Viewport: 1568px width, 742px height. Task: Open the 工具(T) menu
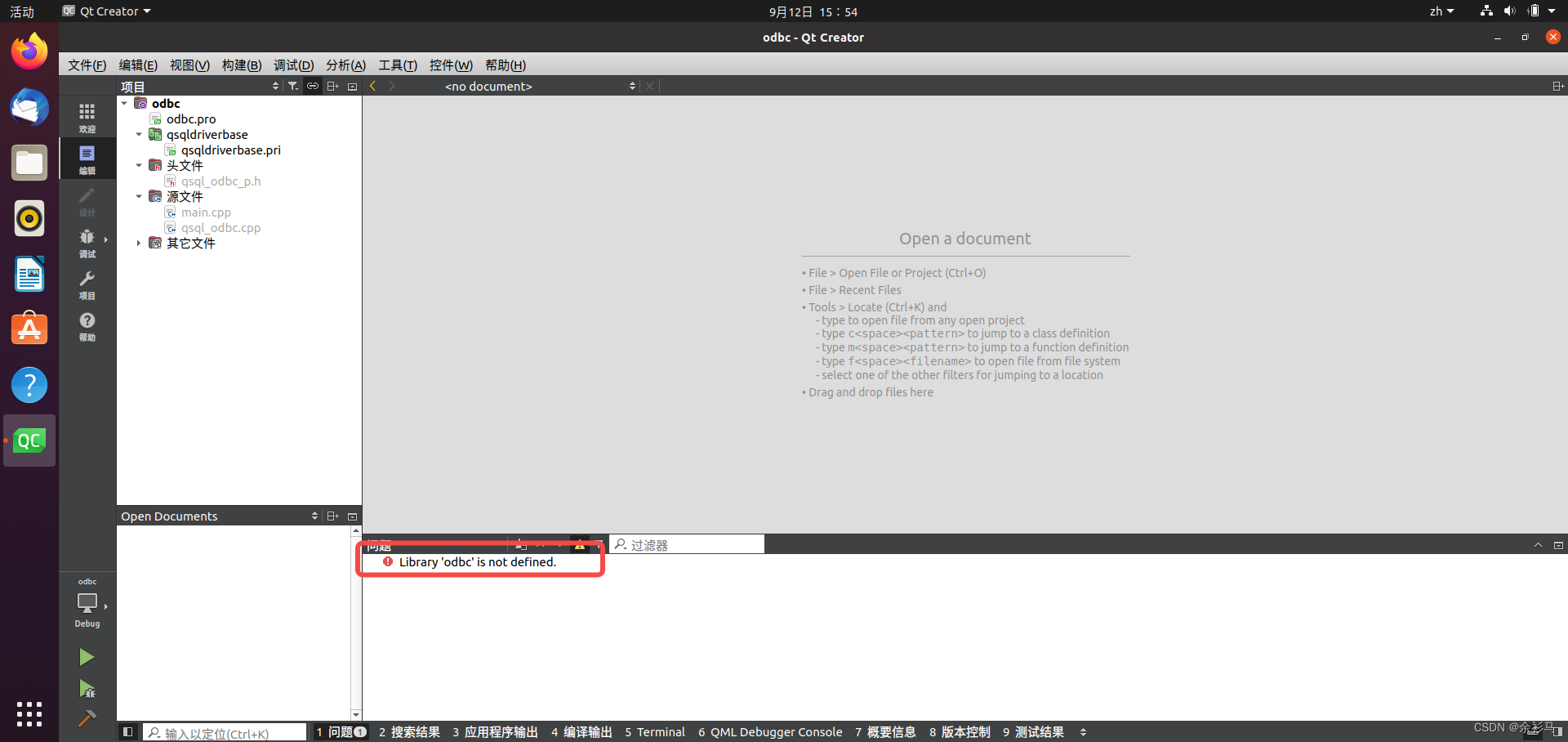click(x=398, y=65)
